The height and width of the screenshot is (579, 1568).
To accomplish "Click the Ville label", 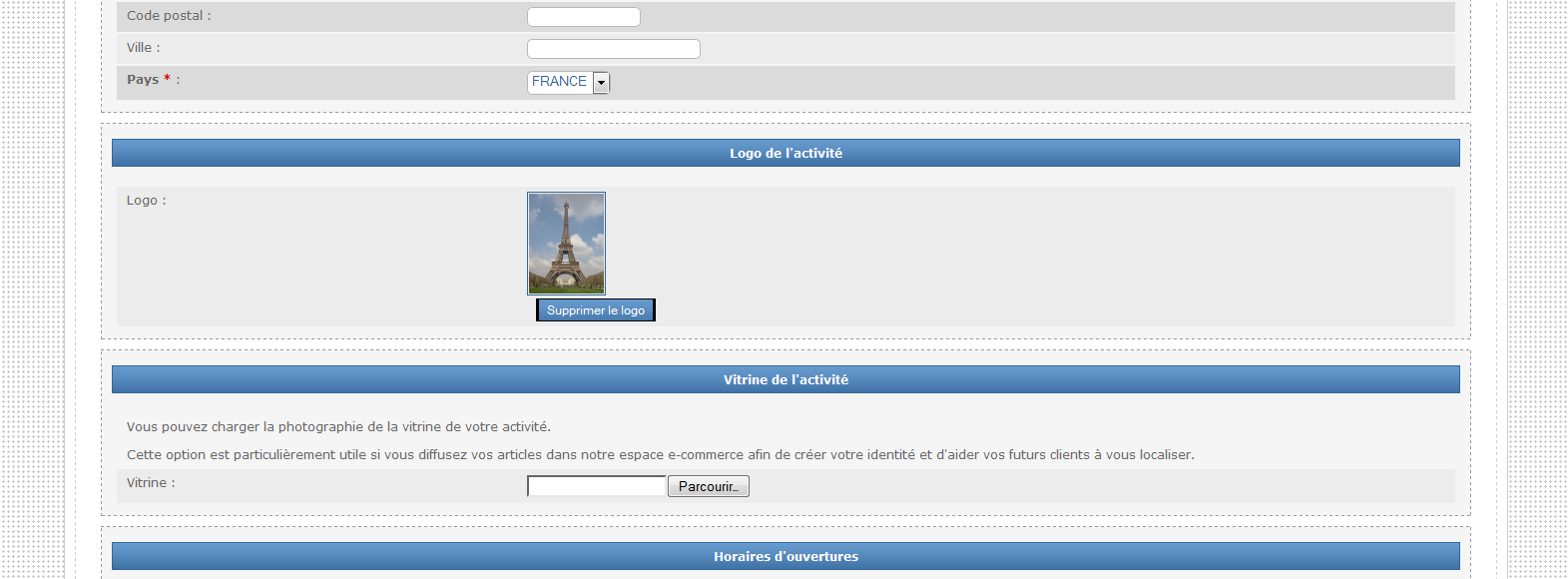I will click(x=143, y=48).
